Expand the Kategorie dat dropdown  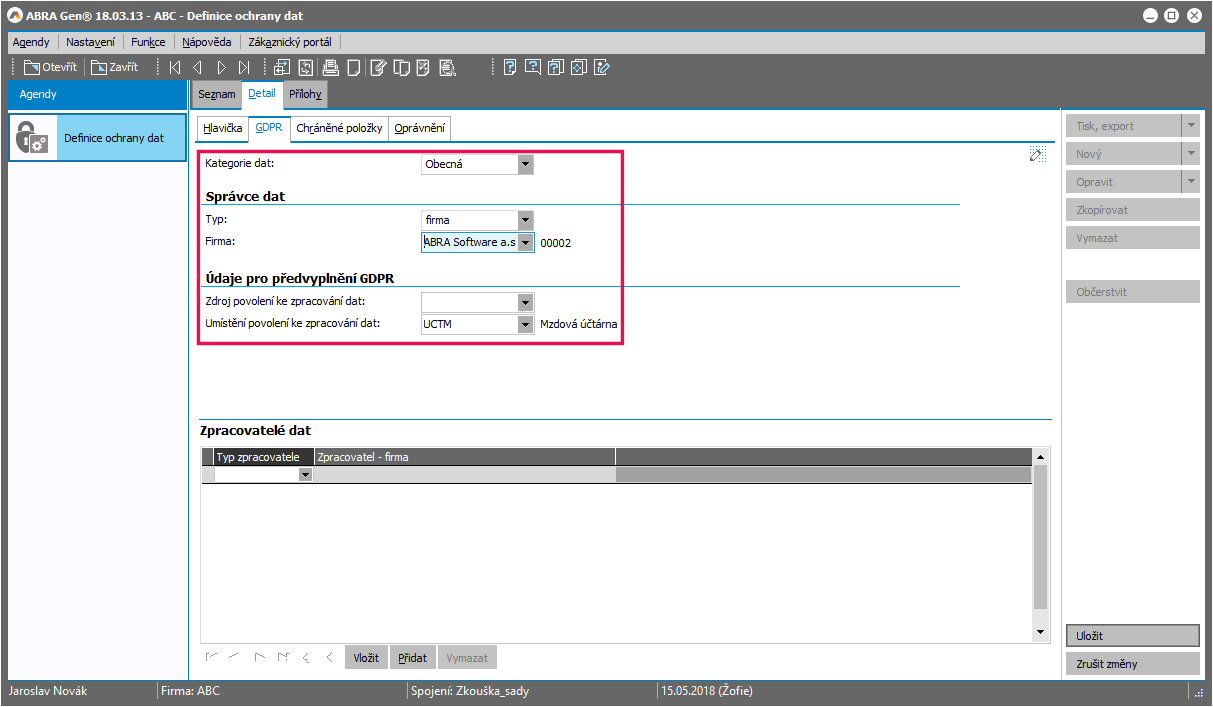point(525,164)
